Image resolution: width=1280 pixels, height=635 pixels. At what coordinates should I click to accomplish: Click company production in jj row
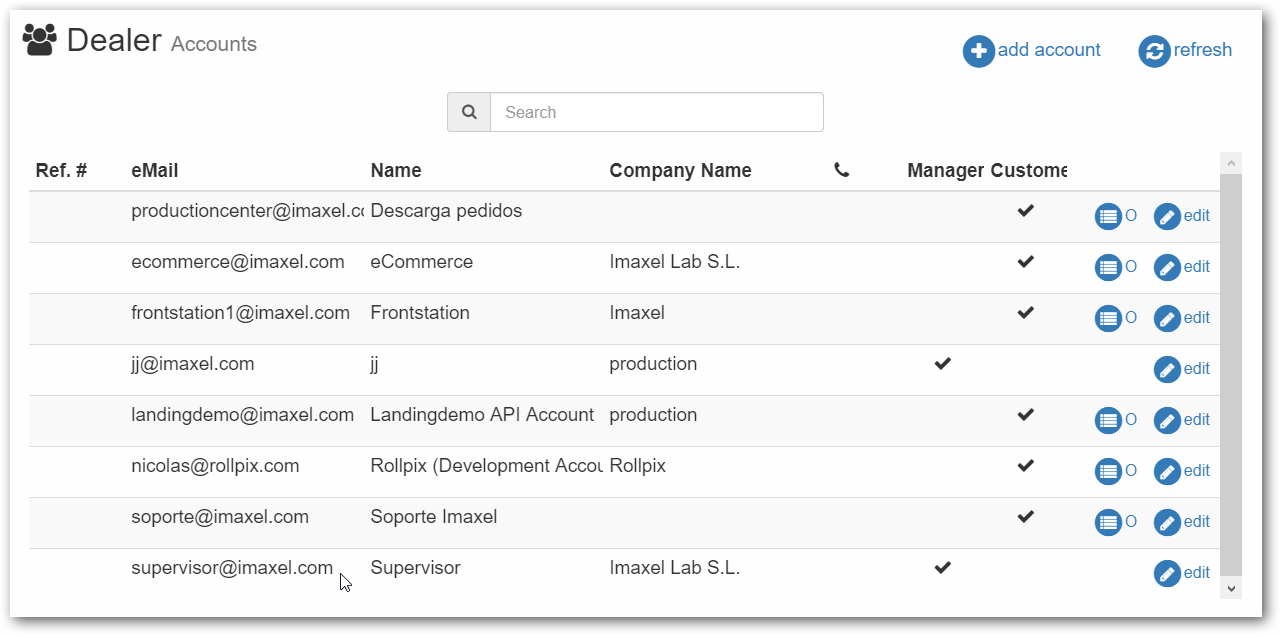pos(653,364)
